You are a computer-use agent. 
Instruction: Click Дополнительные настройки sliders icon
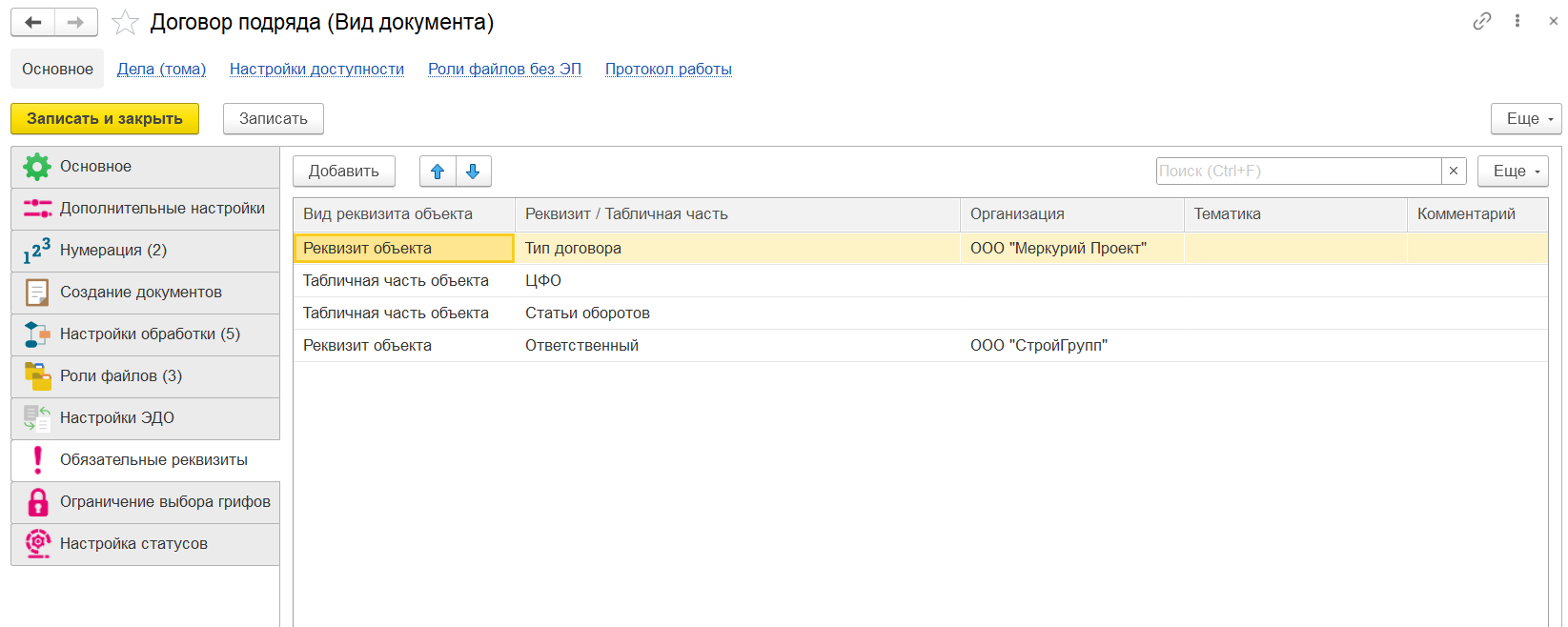click(37, 209)
